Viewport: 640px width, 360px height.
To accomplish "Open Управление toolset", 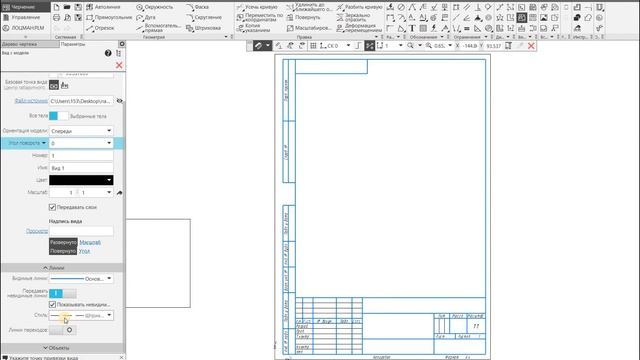I will 25,18.
